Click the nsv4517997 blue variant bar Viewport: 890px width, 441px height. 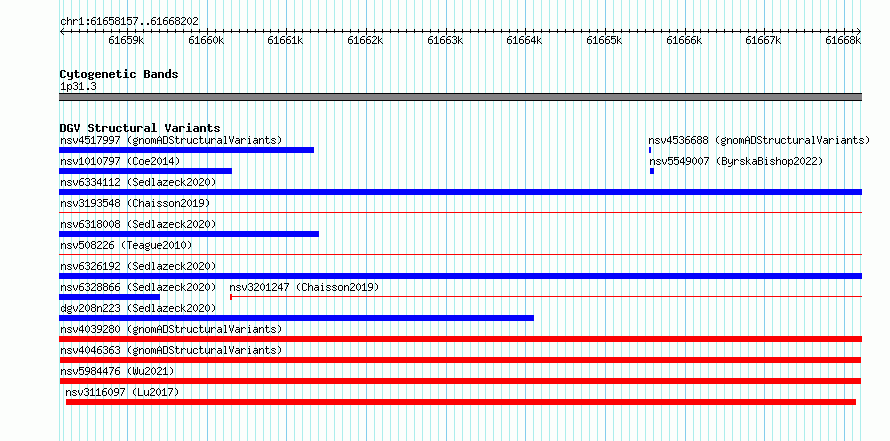187,150
